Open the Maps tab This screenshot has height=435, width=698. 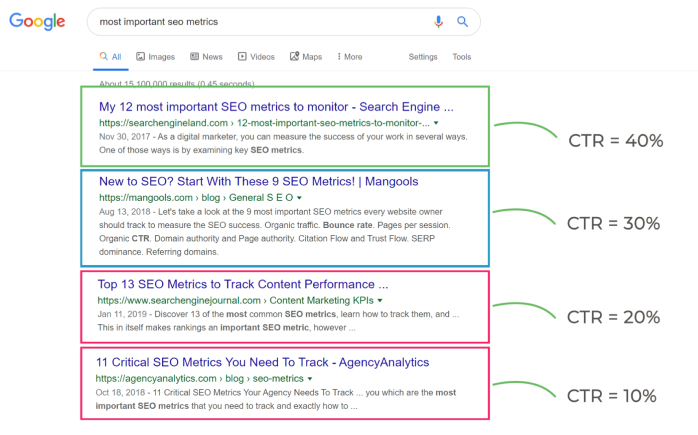tap(306, 57)
